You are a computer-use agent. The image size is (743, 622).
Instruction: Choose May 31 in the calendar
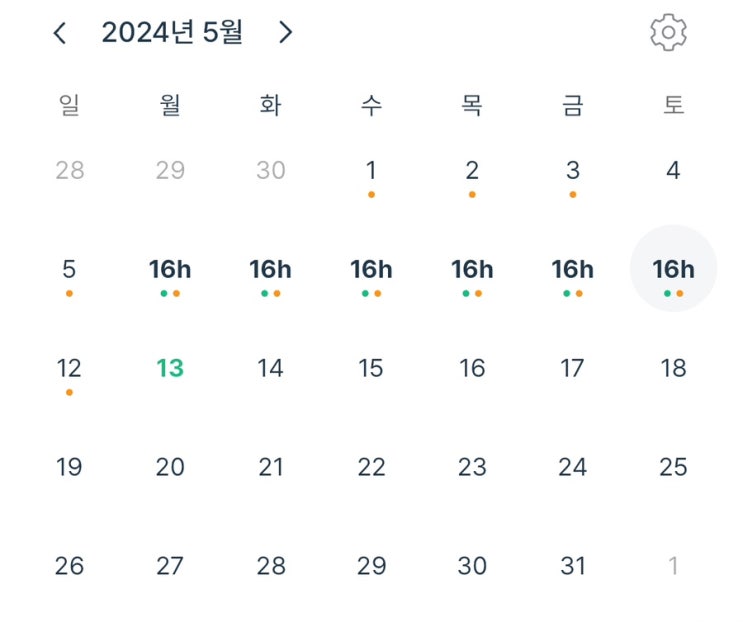(x=572, y=566)
